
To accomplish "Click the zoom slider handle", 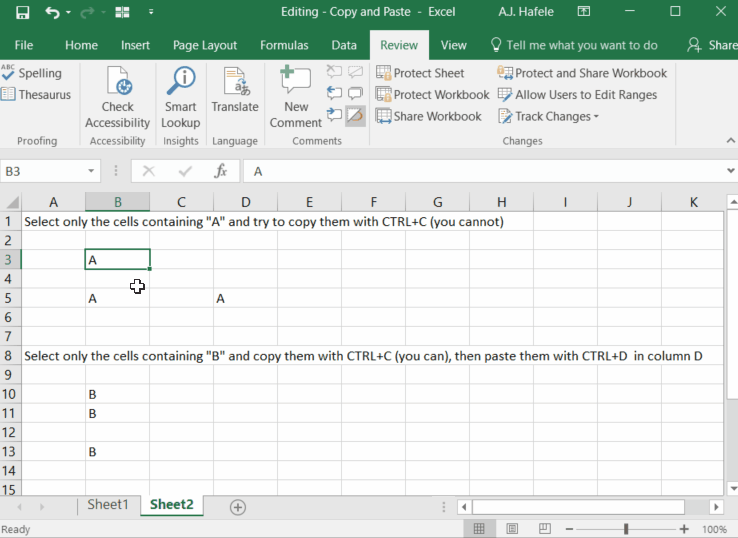I will point(626,529).
